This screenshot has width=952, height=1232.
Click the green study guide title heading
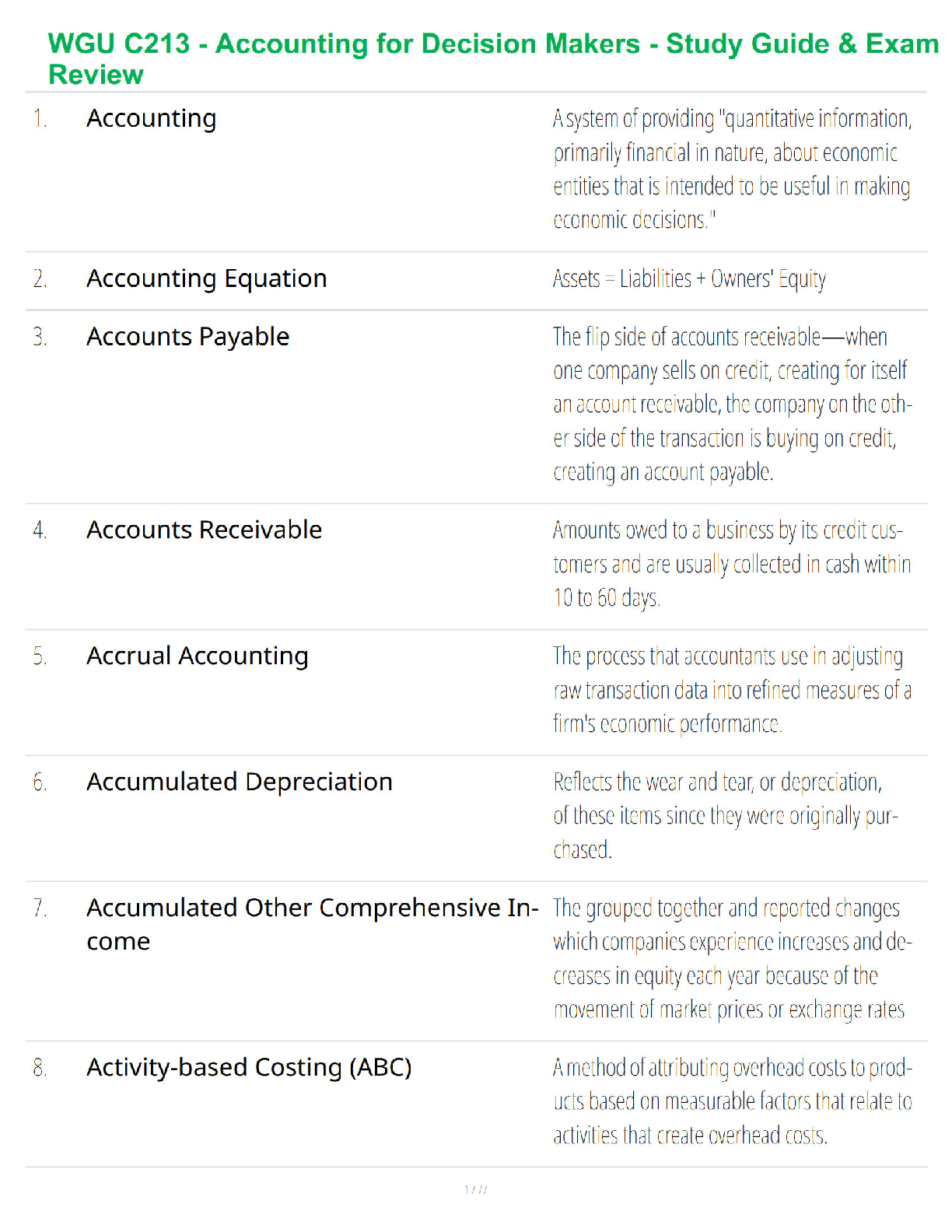(493, 58)
